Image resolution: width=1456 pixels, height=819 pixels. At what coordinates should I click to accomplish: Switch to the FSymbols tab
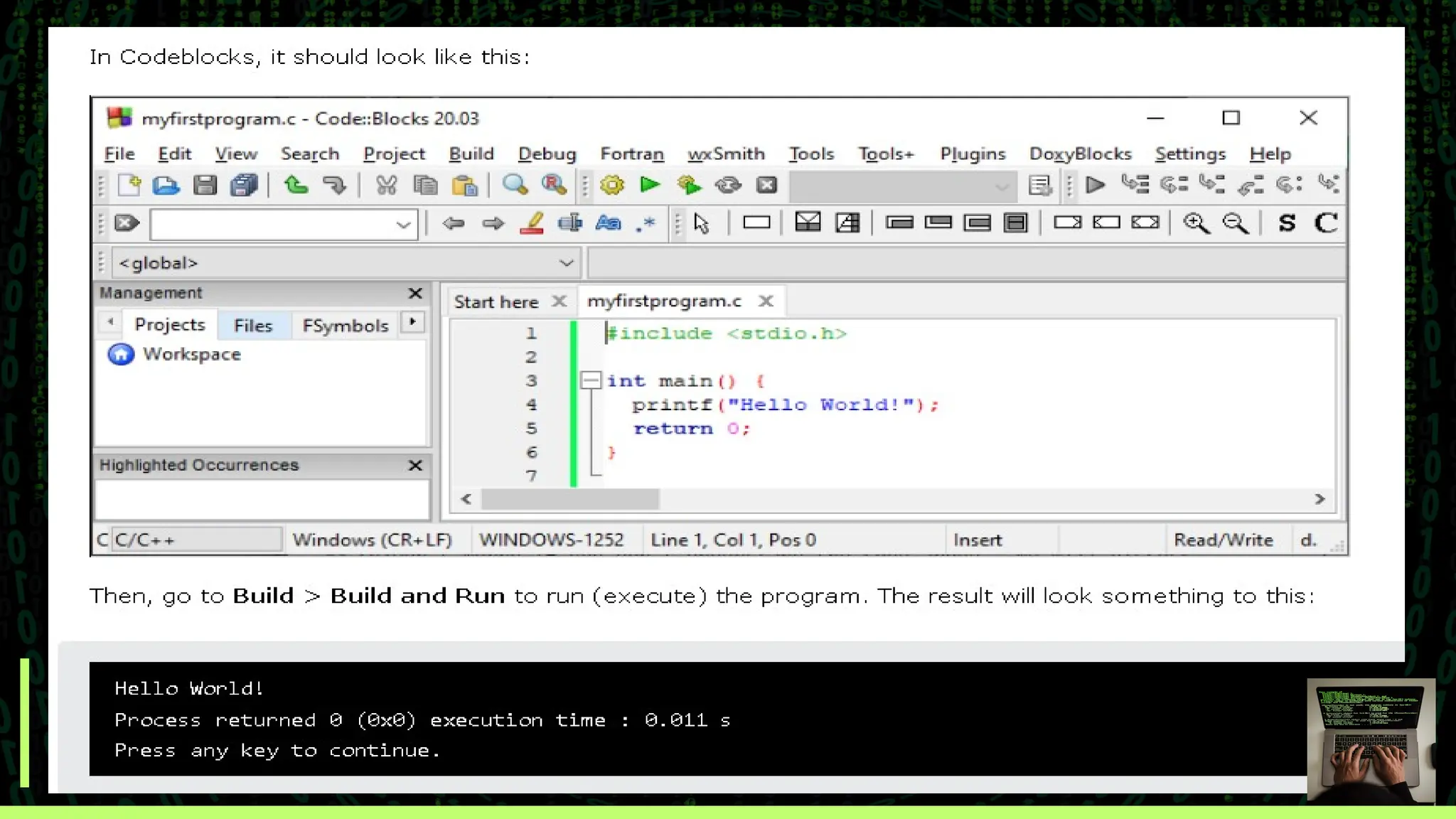[x=346, y=326]
